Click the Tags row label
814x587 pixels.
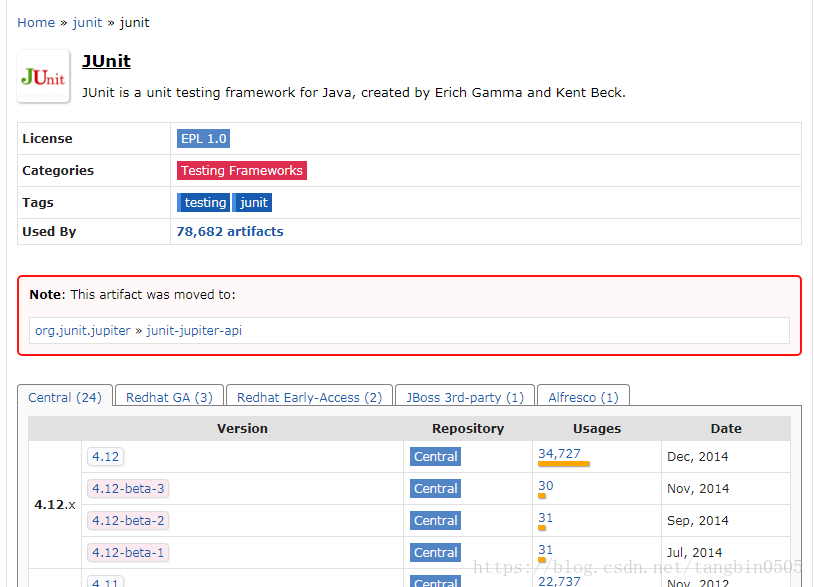pyautogui.click(x=38, y=202)
